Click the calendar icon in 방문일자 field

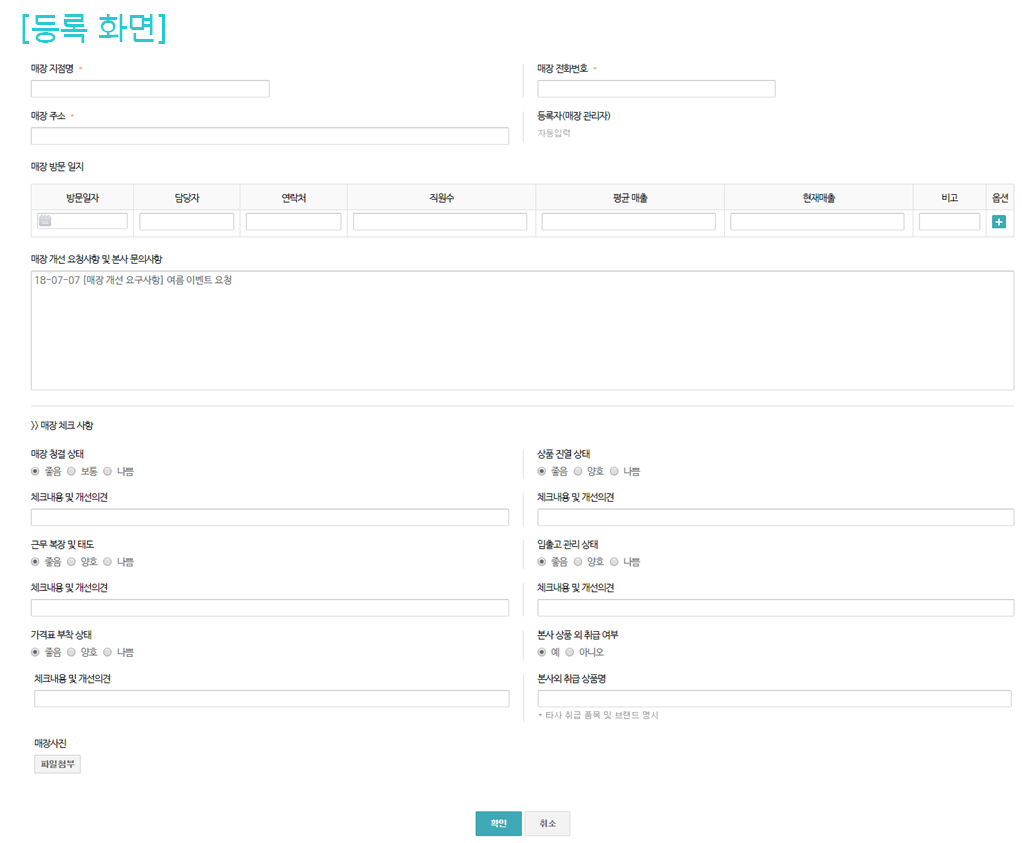(45, 221)
